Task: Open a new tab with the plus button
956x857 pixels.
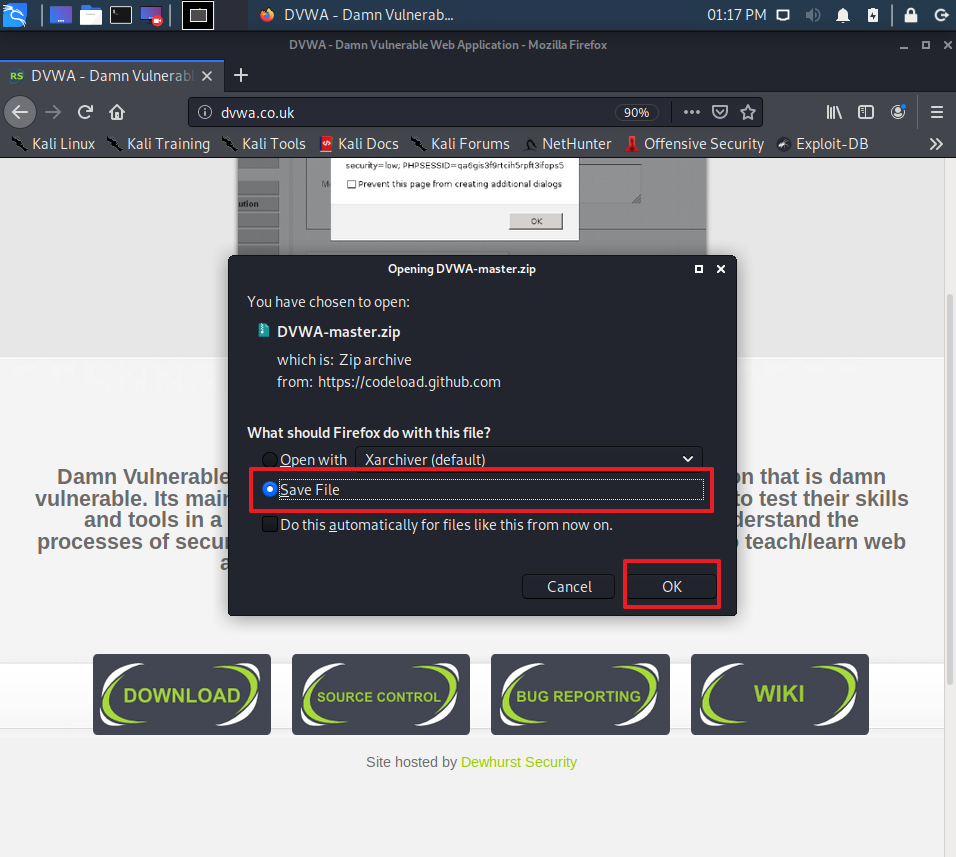Action: (x=241, y=75)
